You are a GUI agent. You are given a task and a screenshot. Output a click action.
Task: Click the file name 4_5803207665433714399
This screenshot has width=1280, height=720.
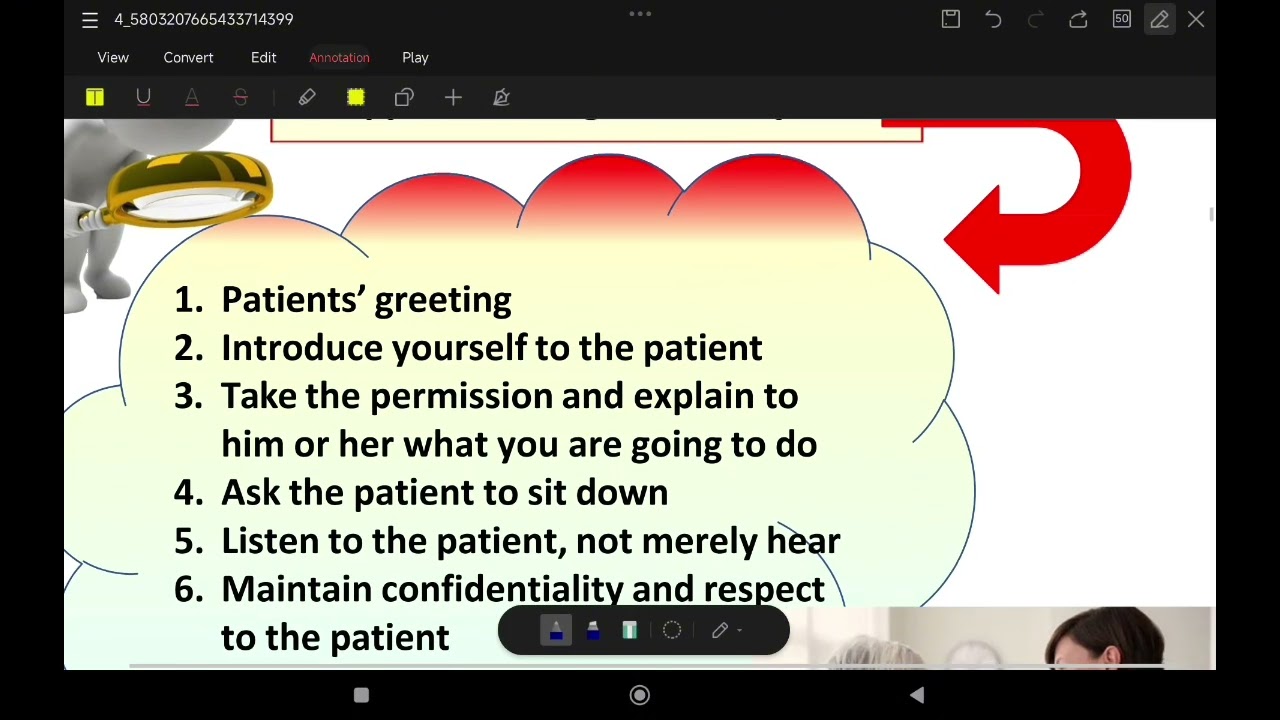click(203, 19)
